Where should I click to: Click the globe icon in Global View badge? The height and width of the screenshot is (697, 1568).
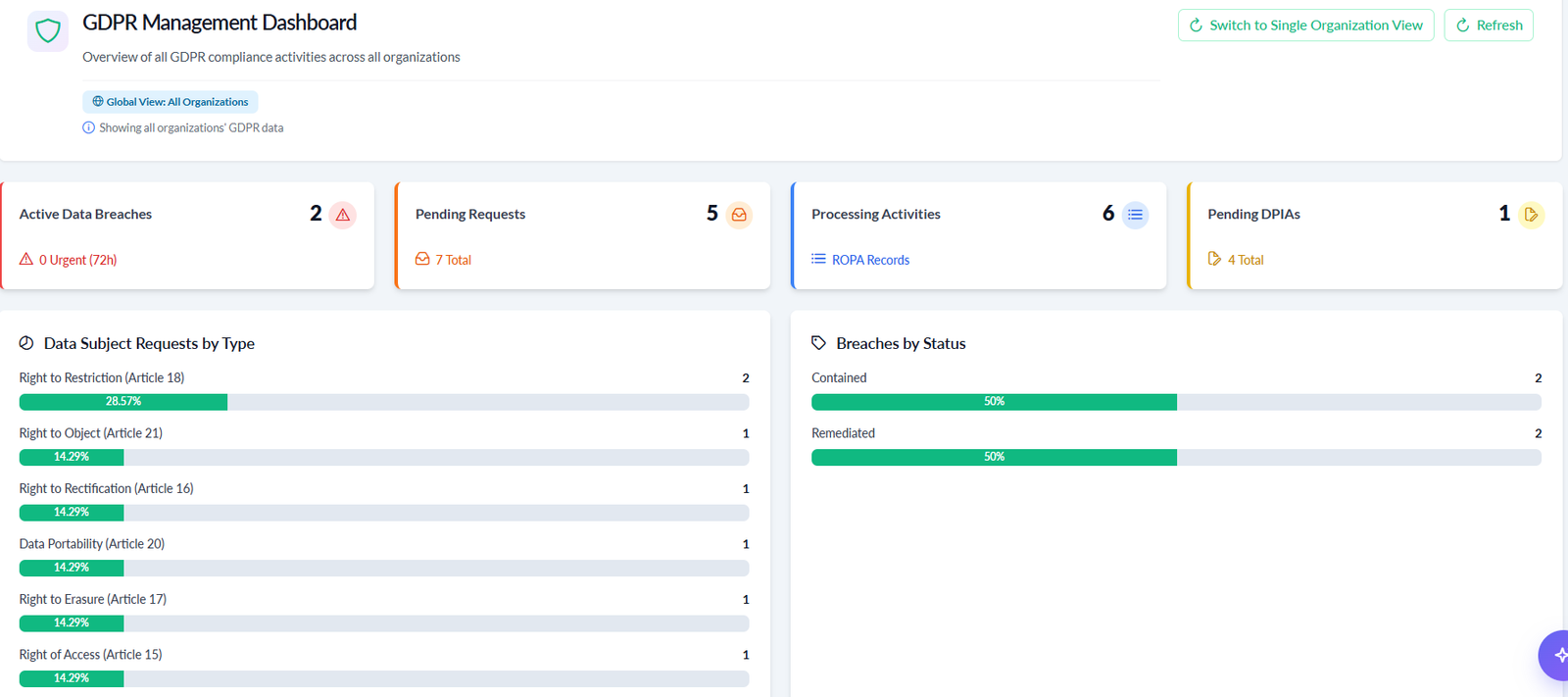98,101
